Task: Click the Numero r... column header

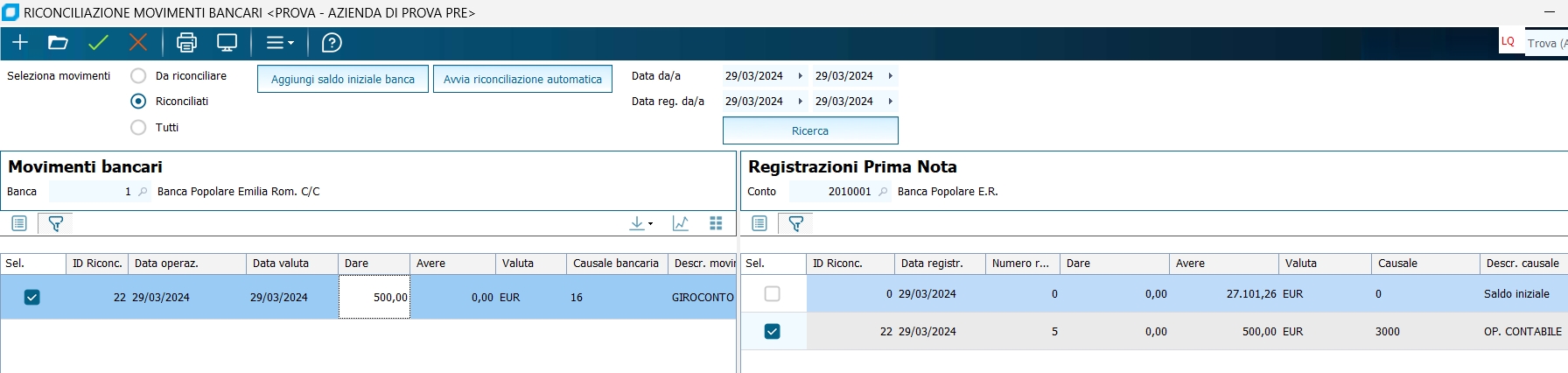Action: coord(1023,264)
